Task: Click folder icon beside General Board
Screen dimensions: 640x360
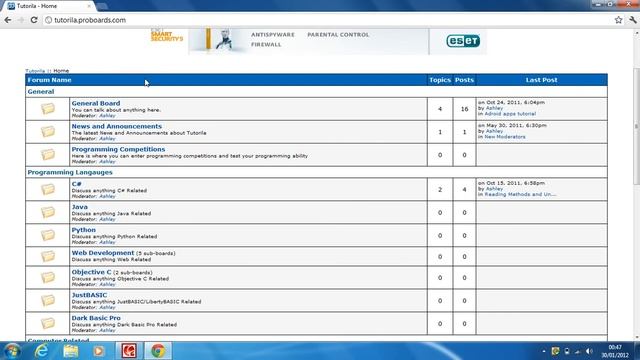Action: [x=48, y=109]
